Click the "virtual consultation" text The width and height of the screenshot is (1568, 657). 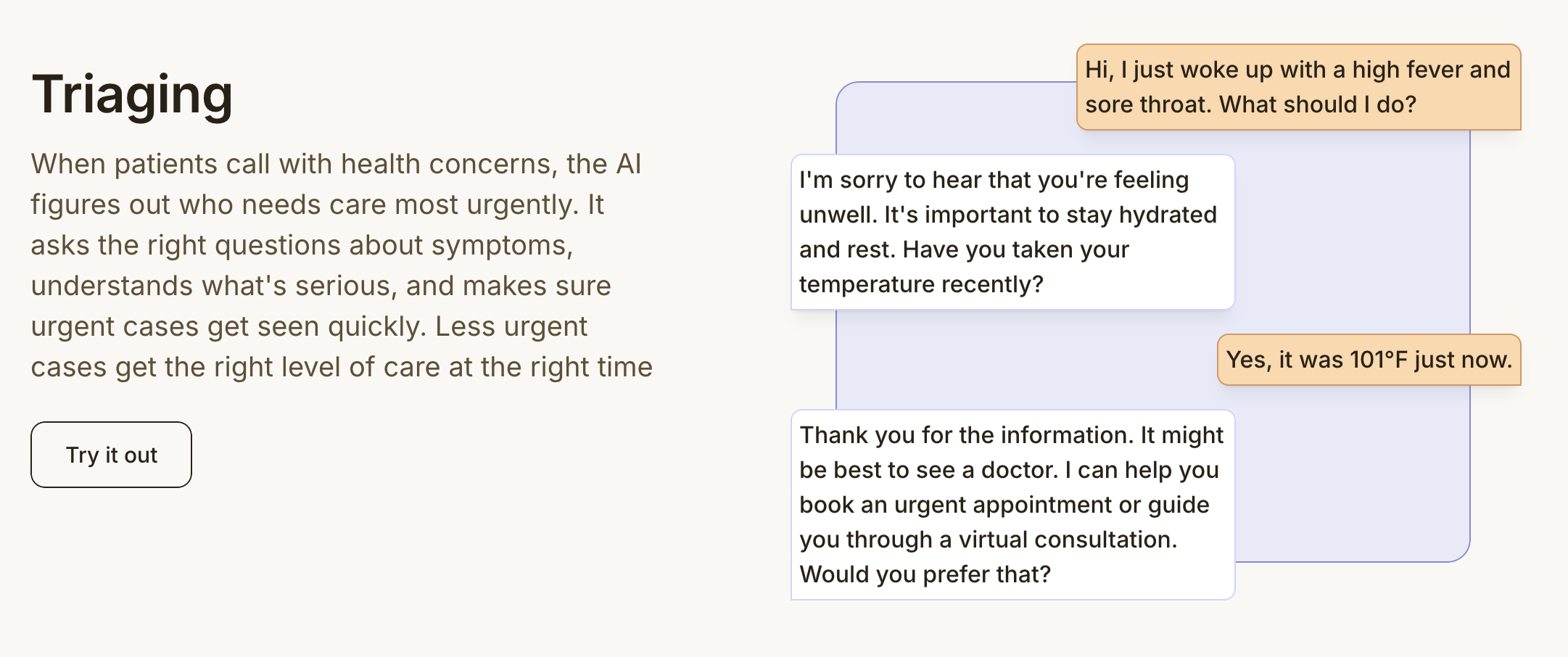(x=1066, y=540)
